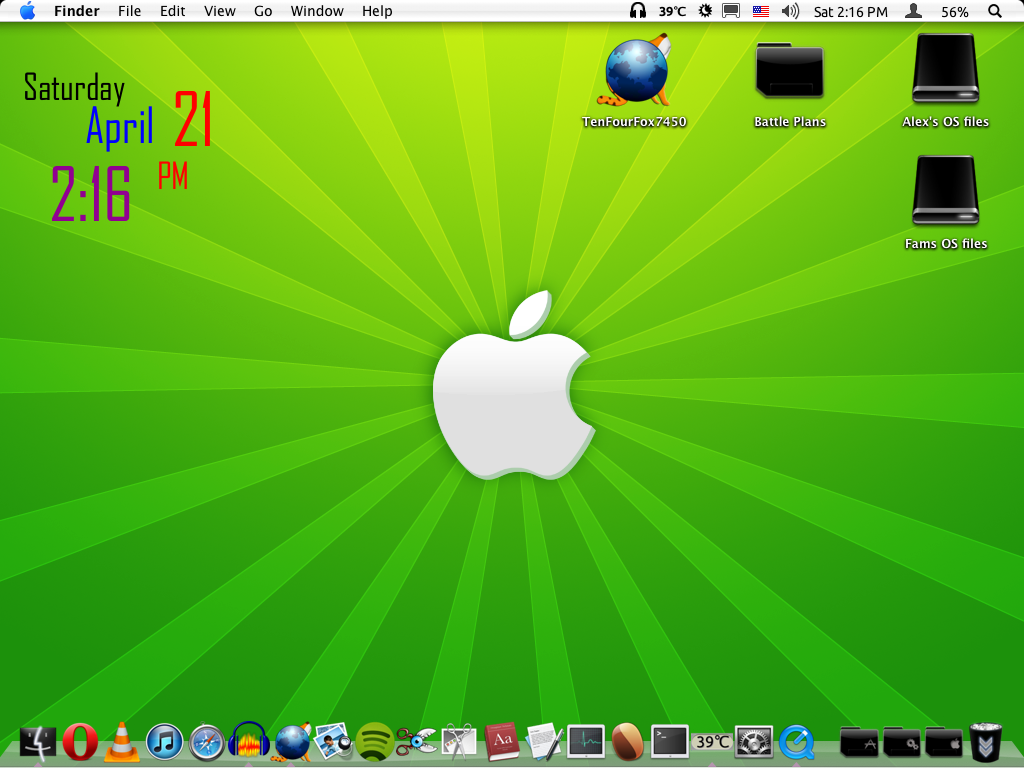Open the Help menu
This screenshot has width=1024, height=768.
click(377, 11)
